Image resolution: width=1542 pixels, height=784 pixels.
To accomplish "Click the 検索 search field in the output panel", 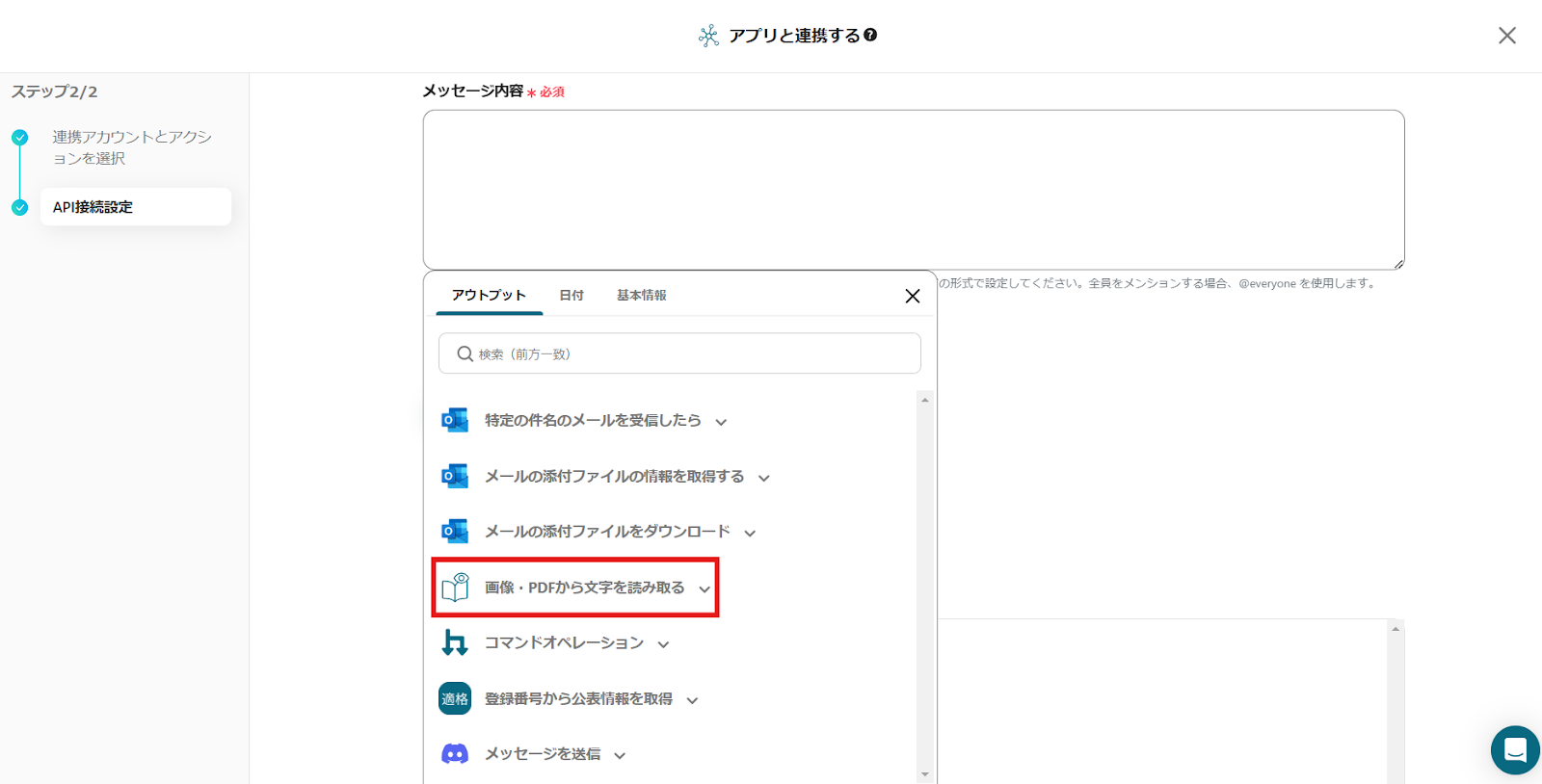I will click(x=679, y=353).
